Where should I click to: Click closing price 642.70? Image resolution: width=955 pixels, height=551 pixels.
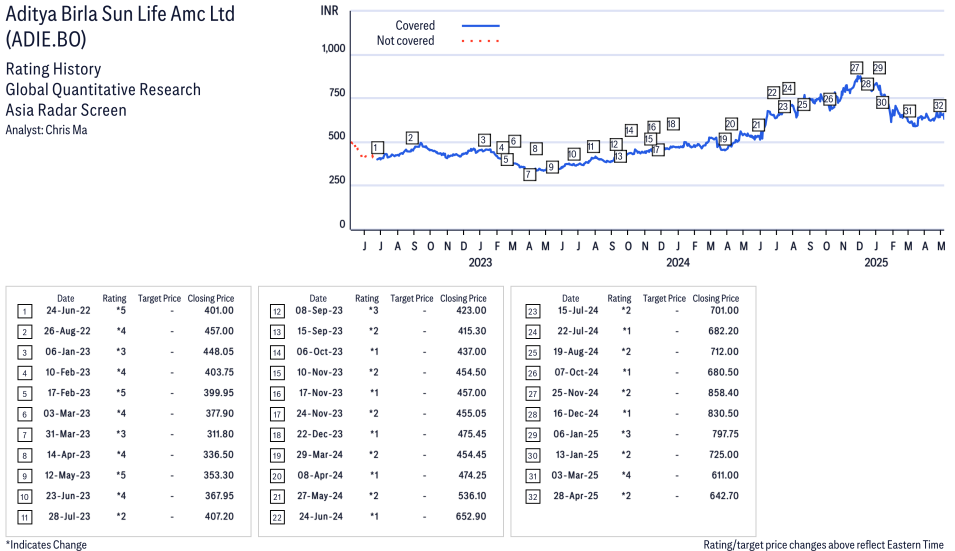click(x=724, y=496)
